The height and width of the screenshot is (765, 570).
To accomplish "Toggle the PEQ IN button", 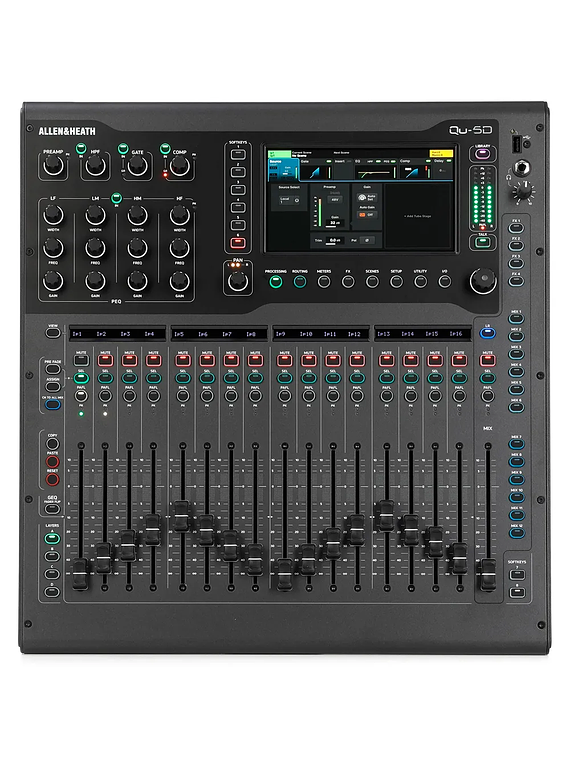I will (116, 198).
